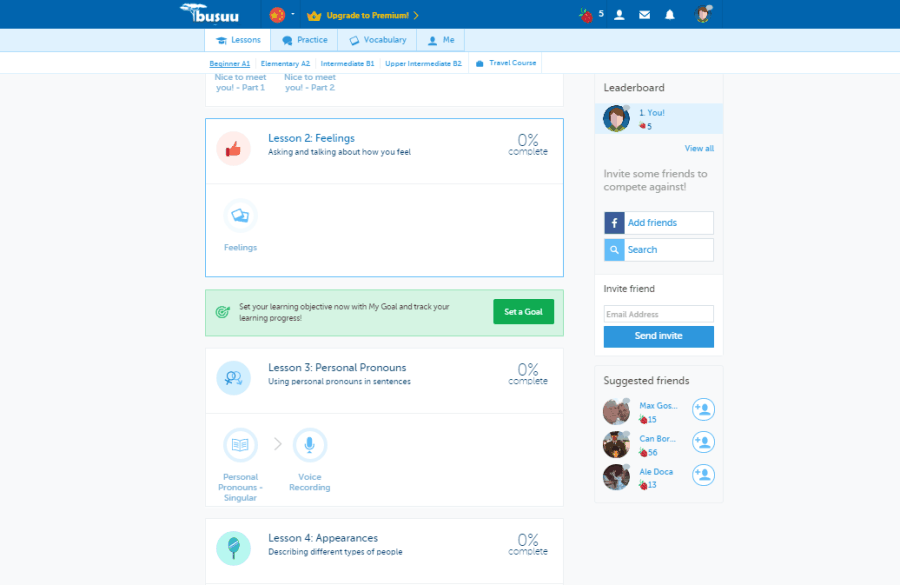Open Can Bor... suggested friend profile

(x=658, y=439)
